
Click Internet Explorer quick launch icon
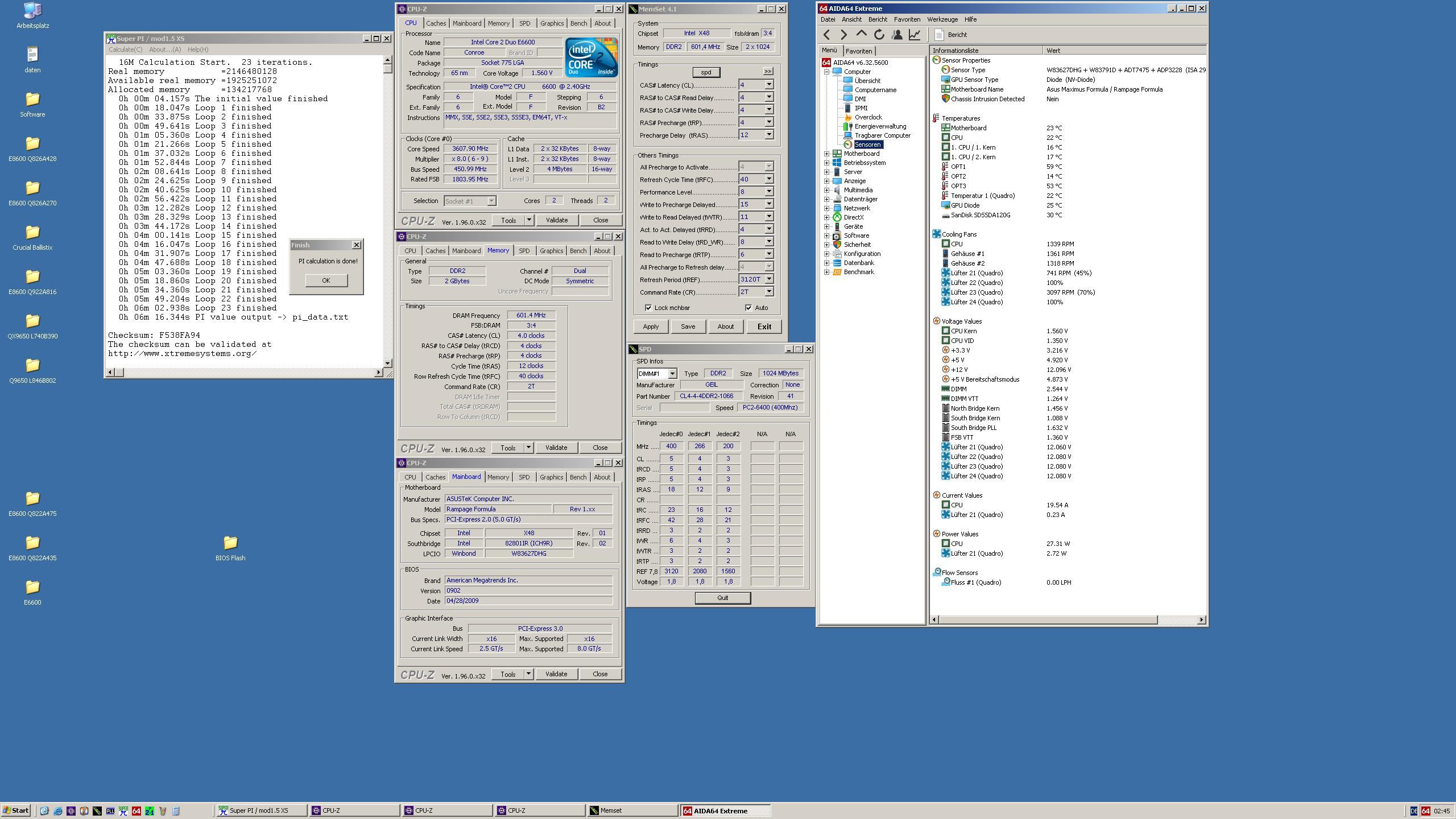pos(57,811)
